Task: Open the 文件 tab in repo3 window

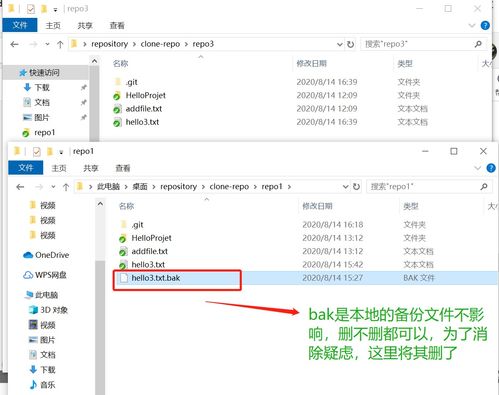Action: tap(20, 25)
